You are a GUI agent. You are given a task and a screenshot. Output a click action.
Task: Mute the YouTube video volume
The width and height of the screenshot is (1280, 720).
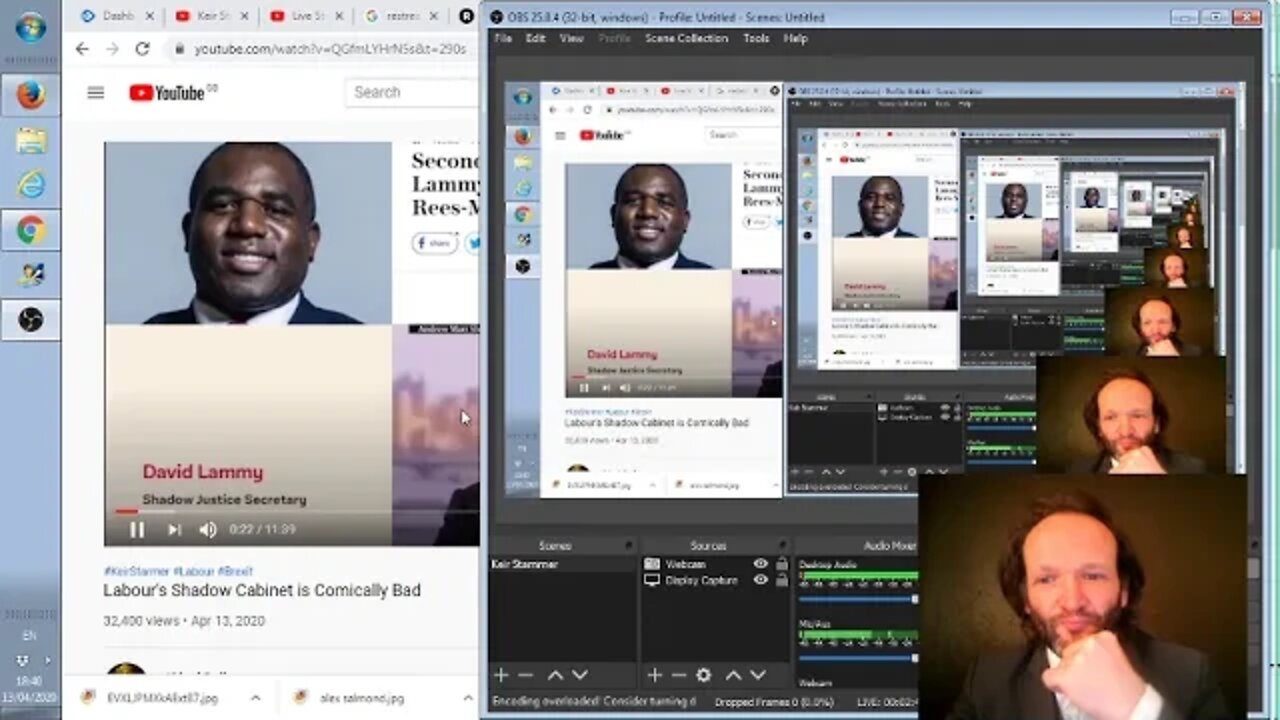(x=208, y=530)
